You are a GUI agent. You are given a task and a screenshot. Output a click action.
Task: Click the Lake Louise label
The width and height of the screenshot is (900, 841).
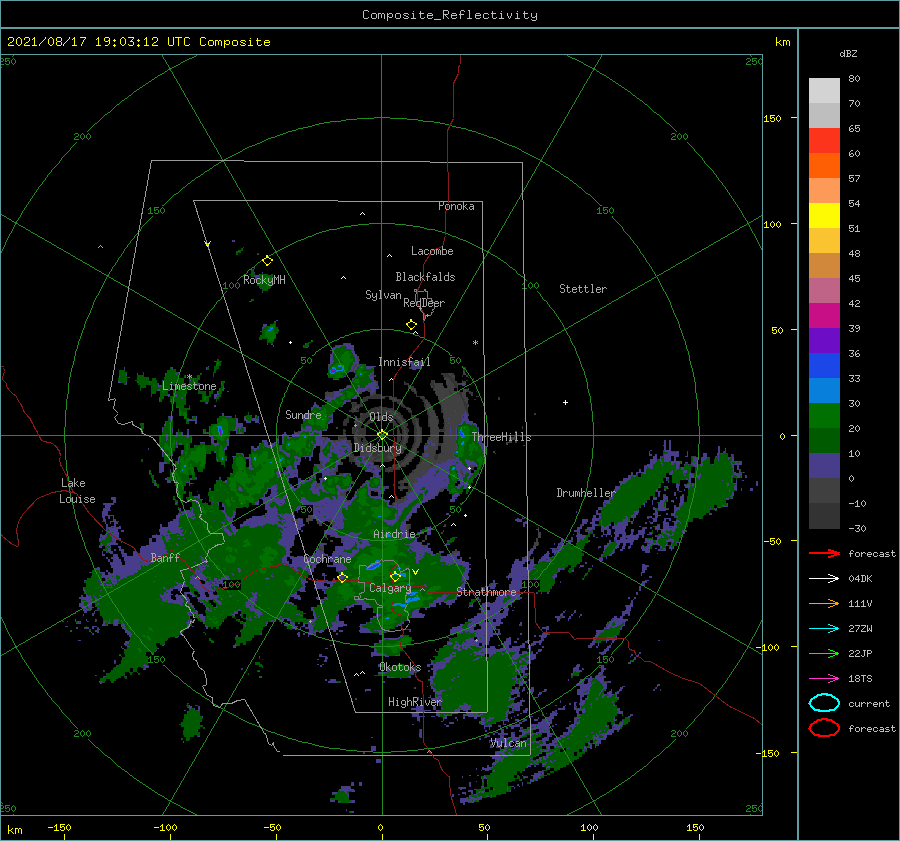78,491
